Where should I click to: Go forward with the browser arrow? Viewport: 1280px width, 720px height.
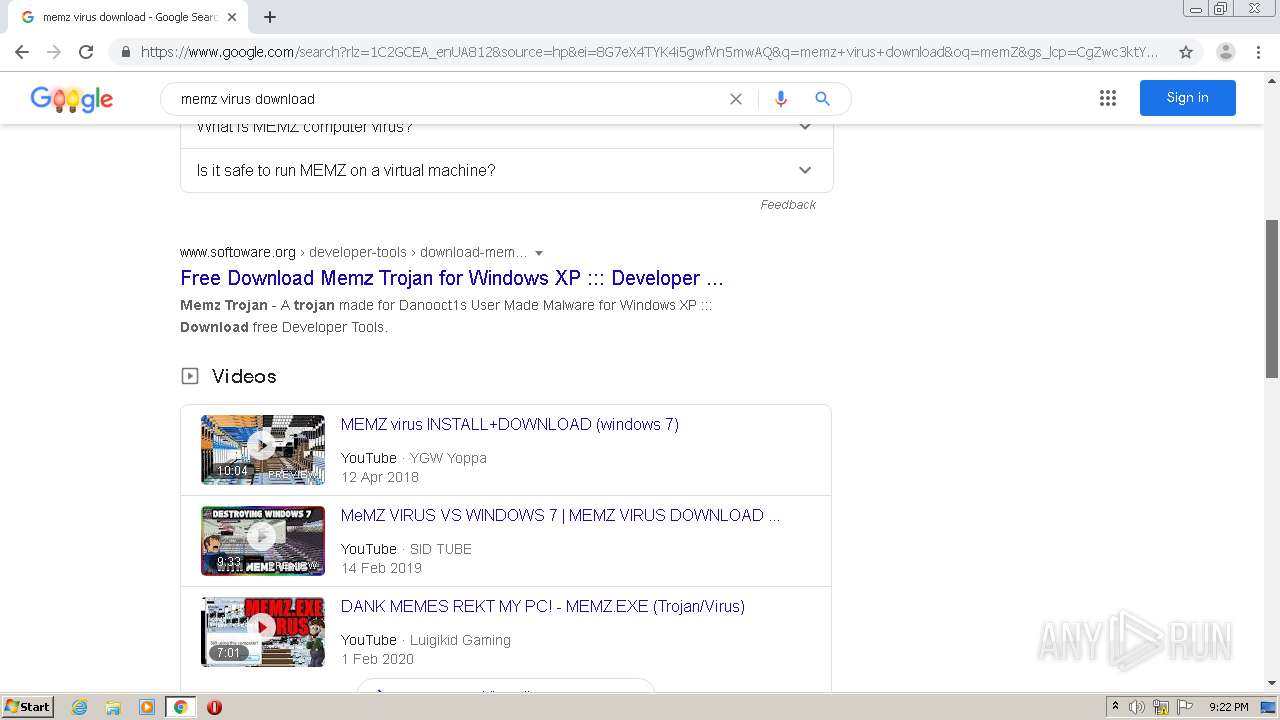click(x=54, y=52)
